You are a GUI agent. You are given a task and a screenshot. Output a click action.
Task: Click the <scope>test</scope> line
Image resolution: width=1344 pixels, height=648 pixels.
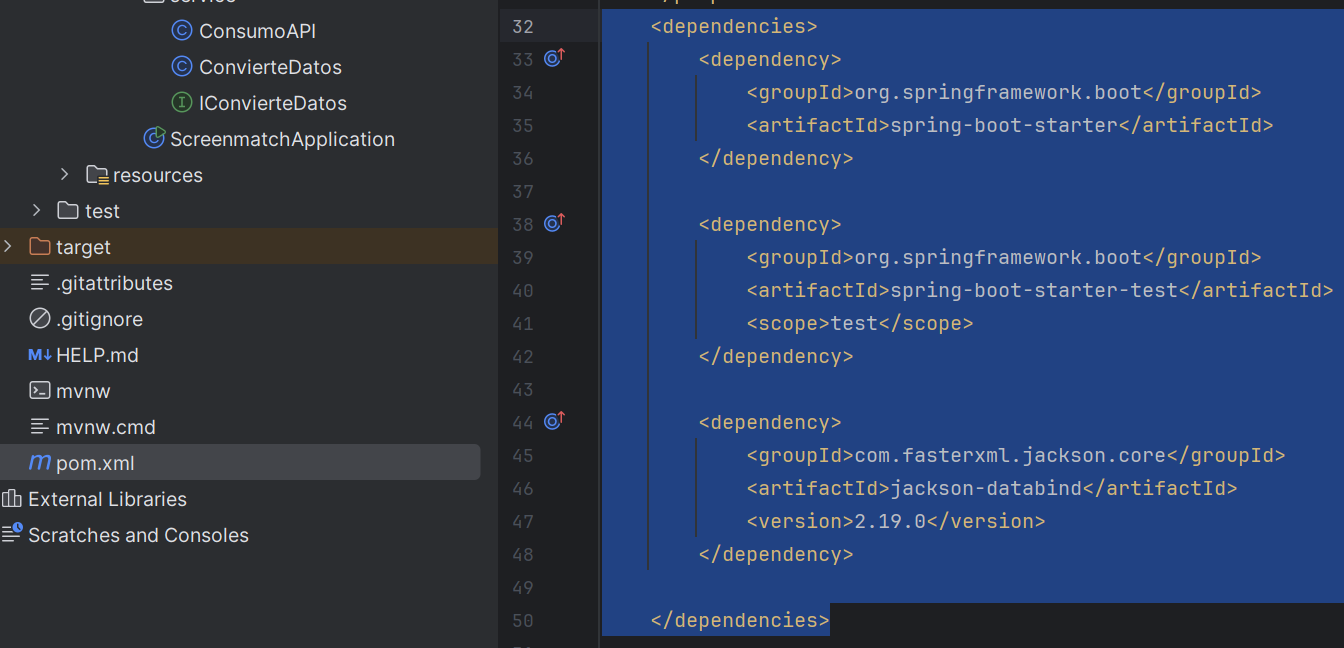[860, 323]
